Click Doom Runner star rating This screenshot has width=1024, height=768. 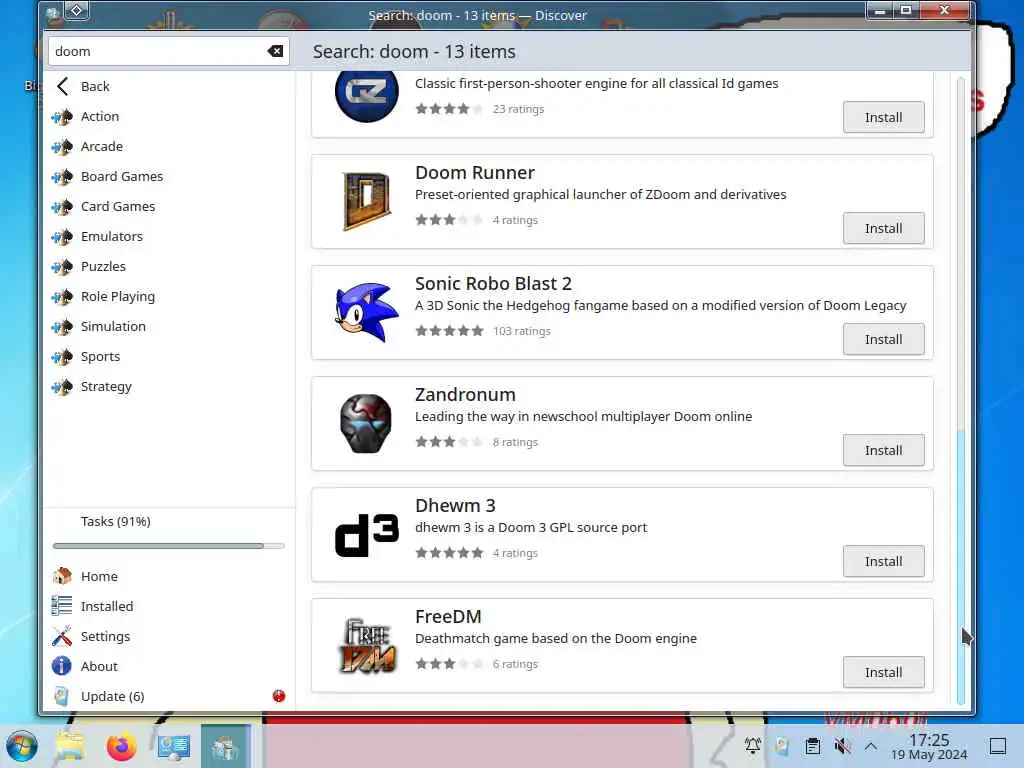[x=449, y=220]
